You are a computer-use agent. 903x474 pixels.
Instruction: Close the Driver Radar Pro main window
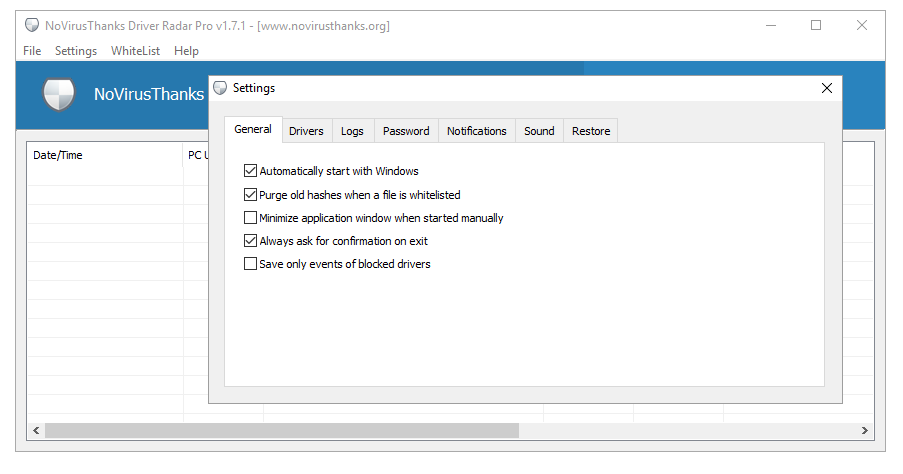tap(862, 25)
